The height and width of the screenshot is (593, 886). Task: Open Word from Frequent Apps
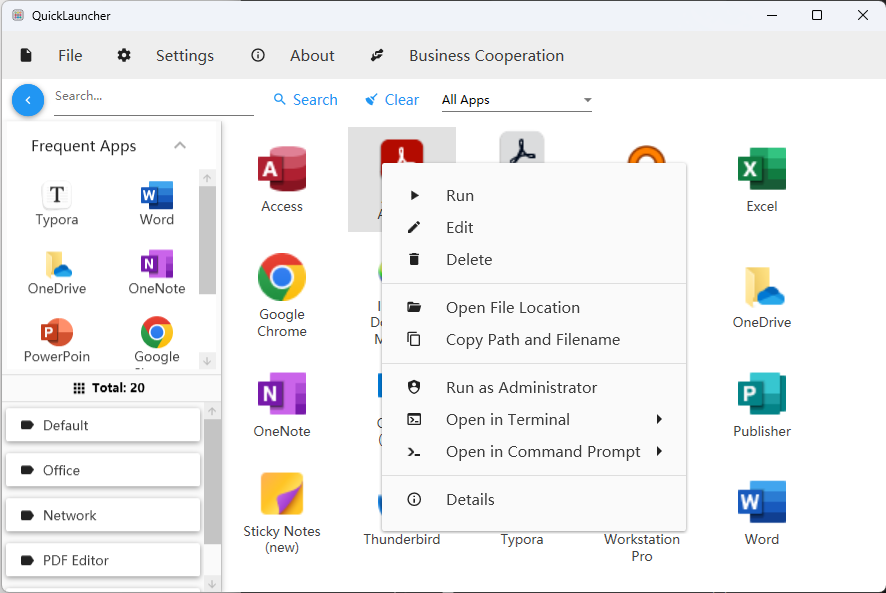click(157, 204)
